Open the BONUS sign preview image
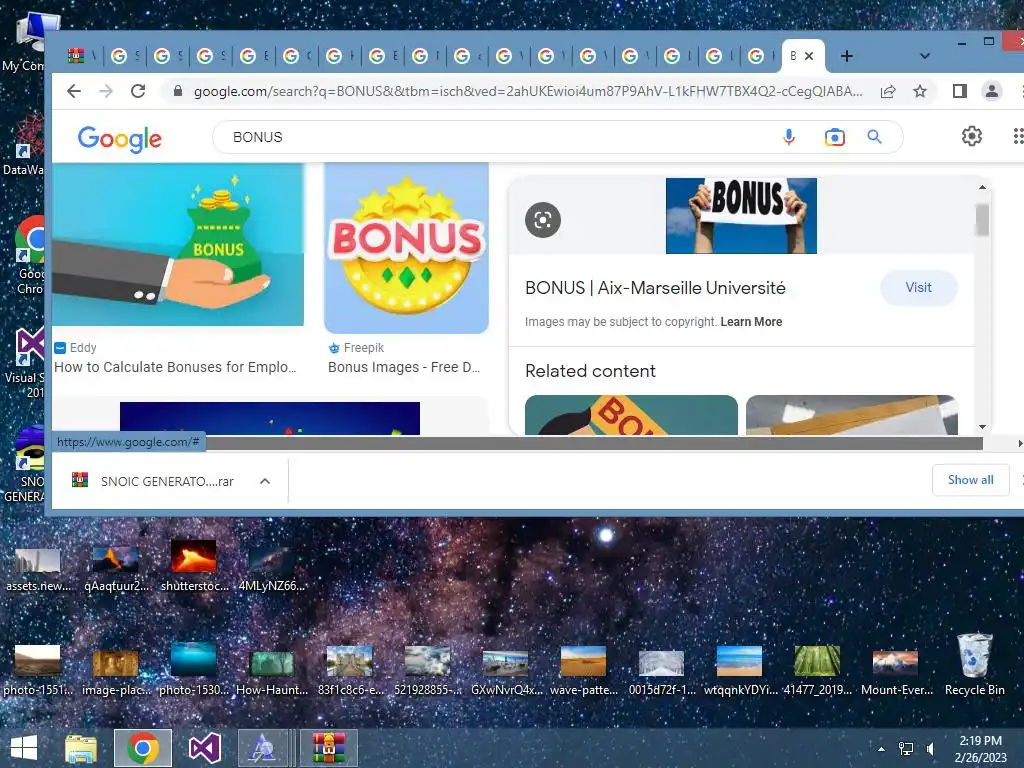This screenshot has width=1024, height=768. 741,216
